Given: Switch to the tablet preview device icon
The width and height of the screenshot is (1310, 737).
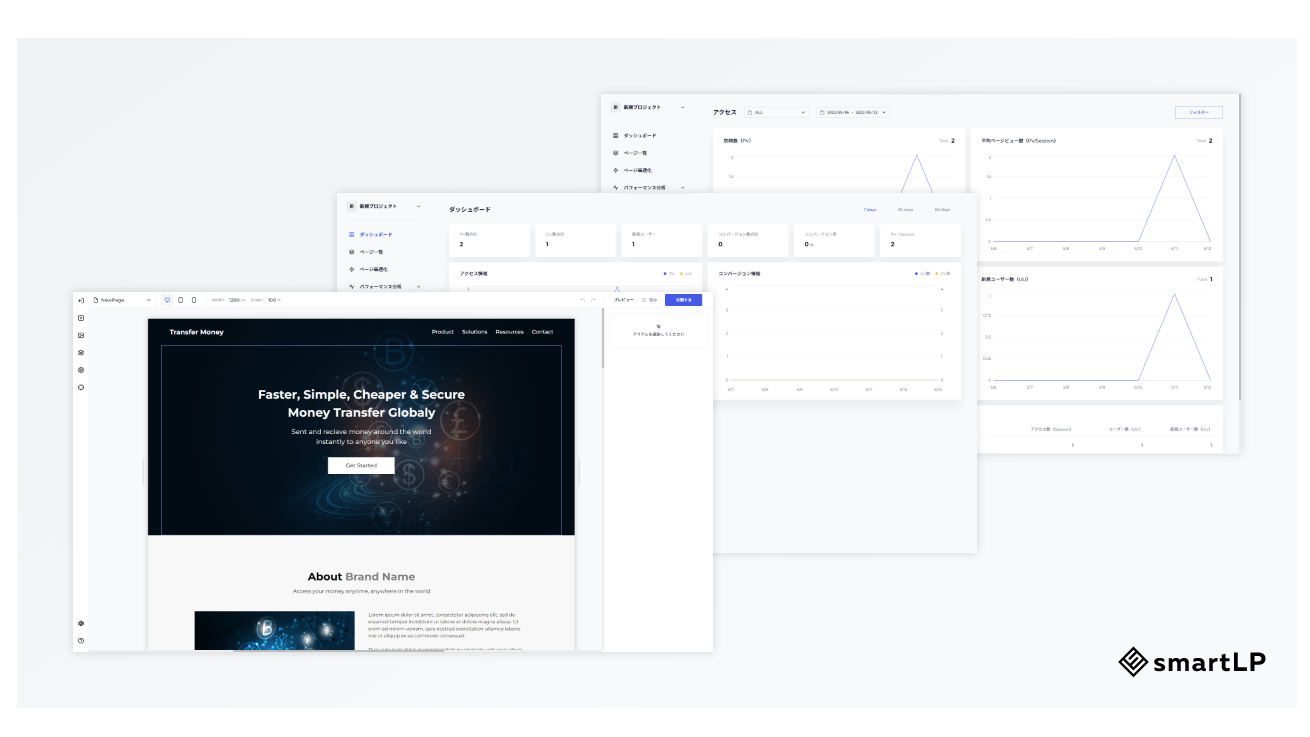Looking at the screenshot, I should [x=180, y=300].
